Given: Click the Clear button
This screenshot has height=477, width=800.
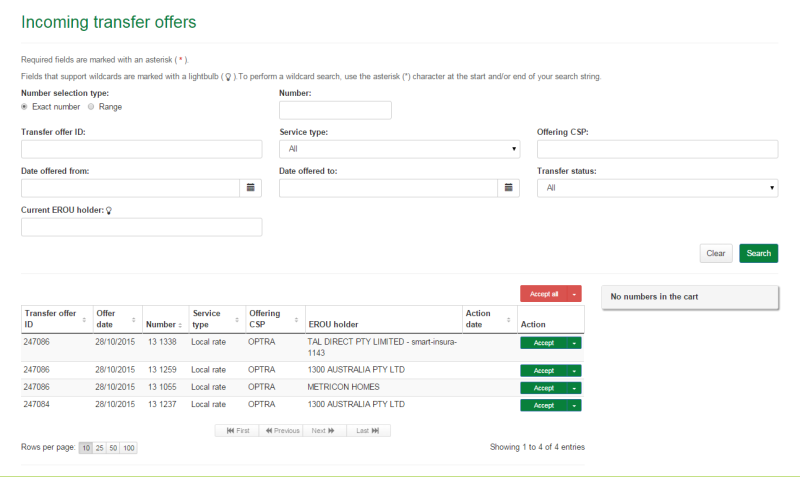Looking at the screenshot, I should click(716, 253).
